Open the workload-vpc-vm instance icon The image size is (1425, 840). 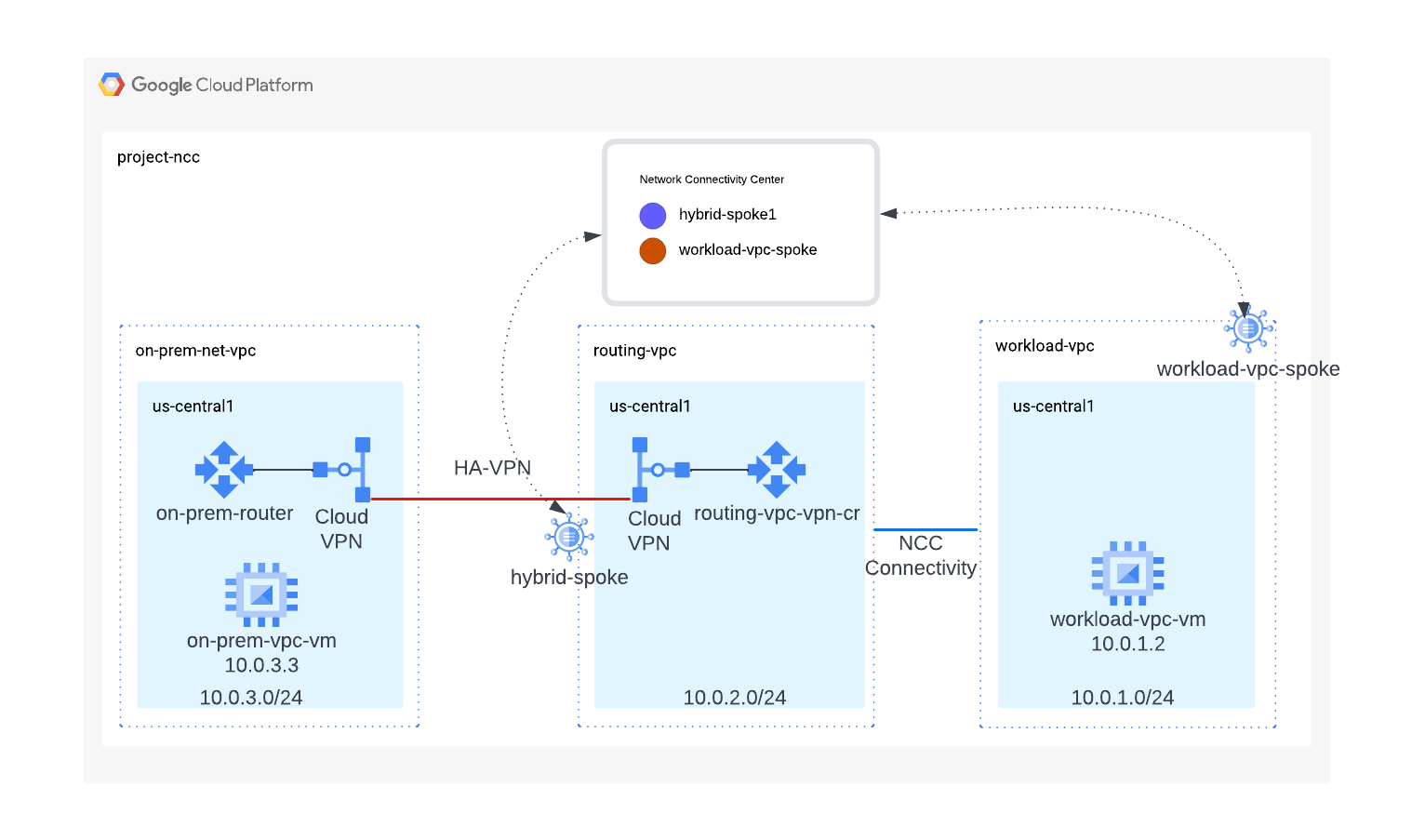tap(1126, 573)
